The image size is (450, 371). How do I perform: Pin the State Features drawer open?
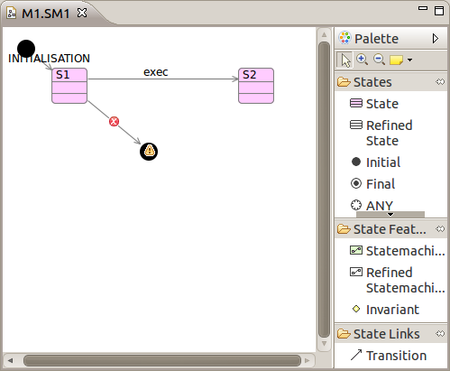(440, 229)
